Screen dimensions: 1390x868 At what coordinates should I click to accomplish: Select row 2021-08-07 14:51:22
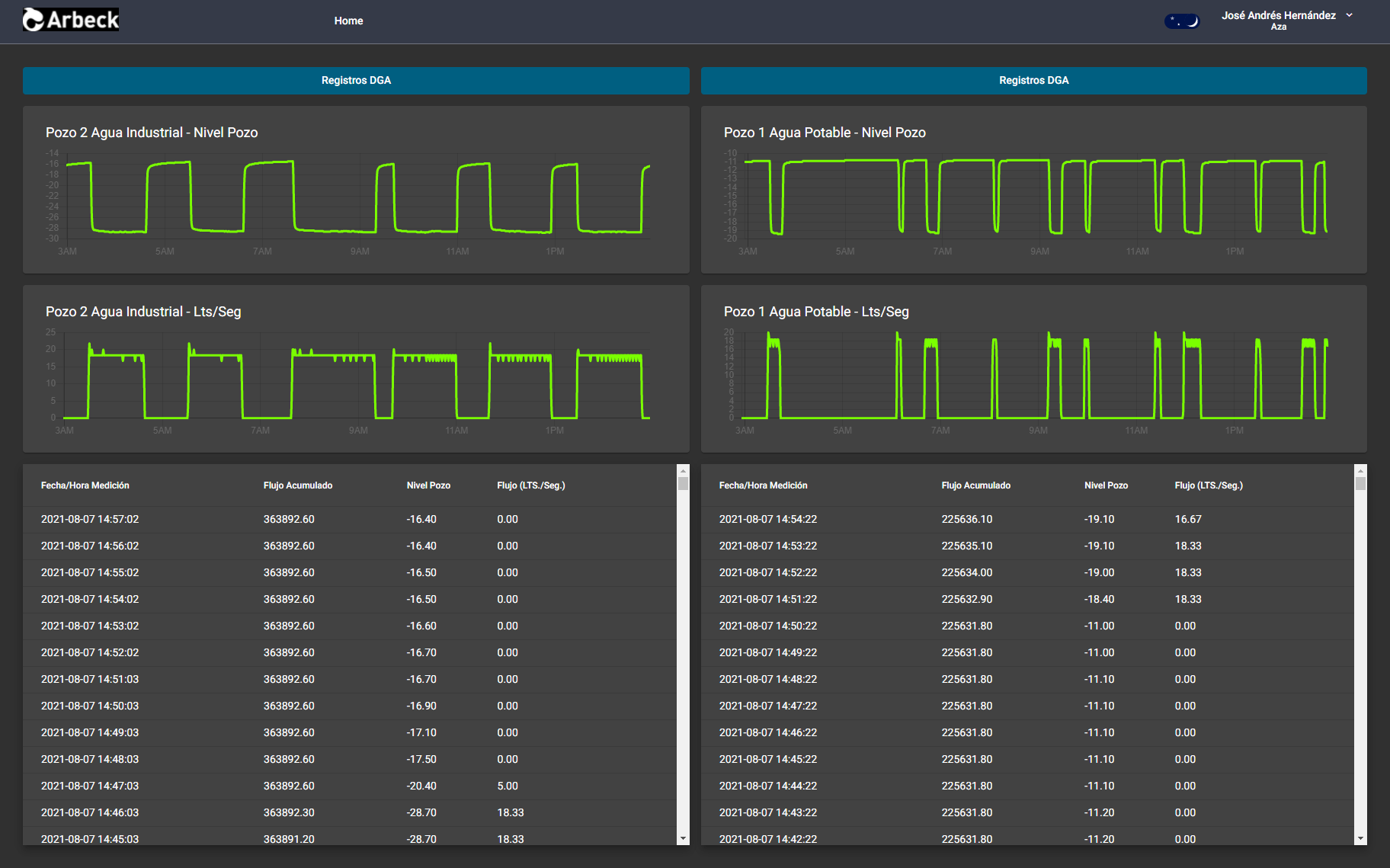click(x=1027, y=599)
